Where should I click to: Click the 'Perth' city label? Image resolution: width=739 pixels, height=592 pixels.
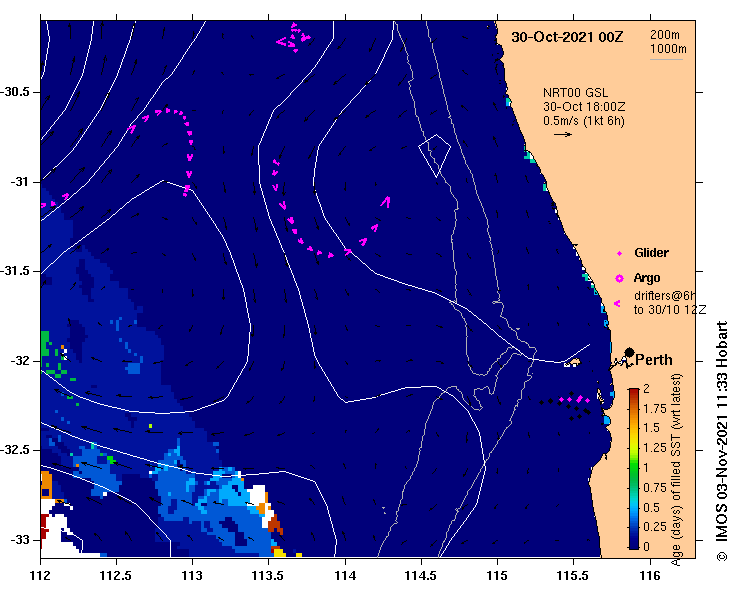coord(654,360)
